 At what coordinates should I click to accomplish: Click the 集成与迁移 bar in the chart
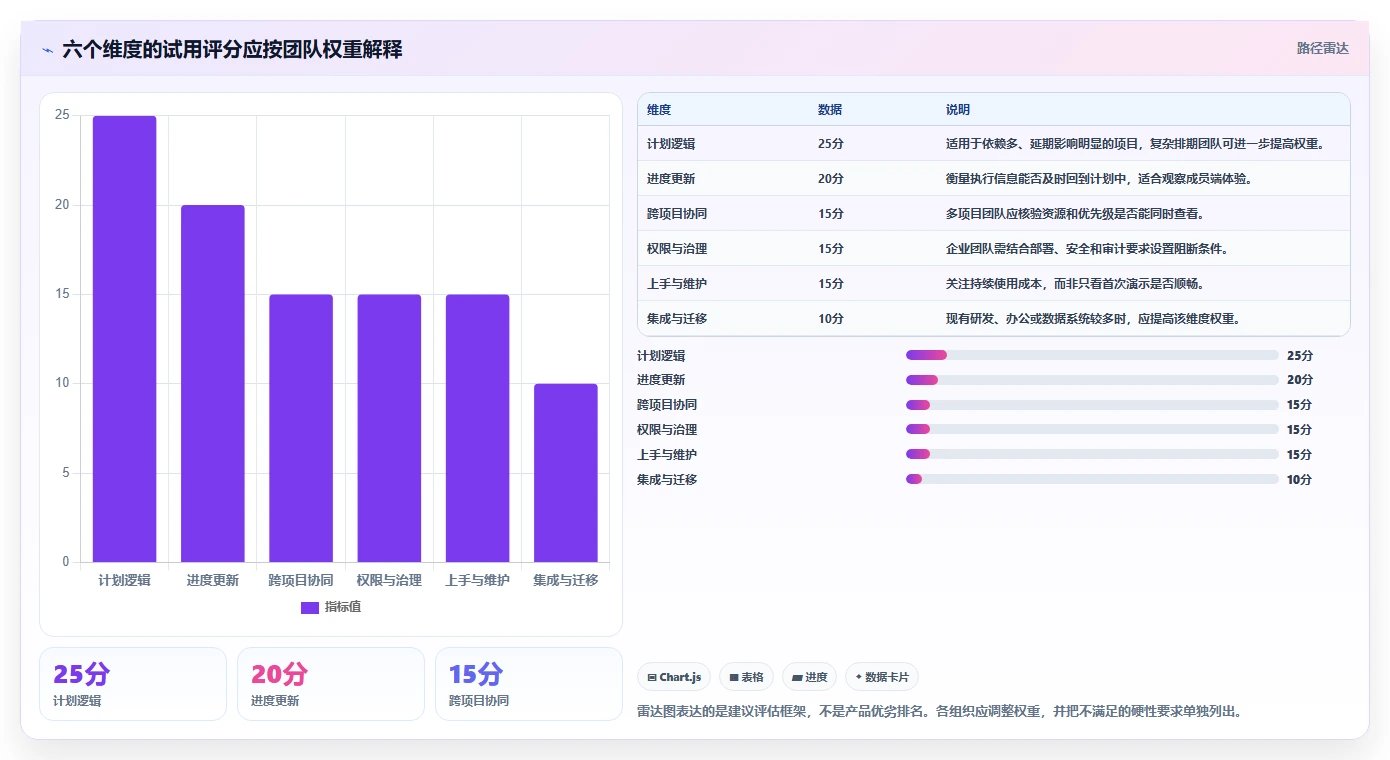[565, 473]
